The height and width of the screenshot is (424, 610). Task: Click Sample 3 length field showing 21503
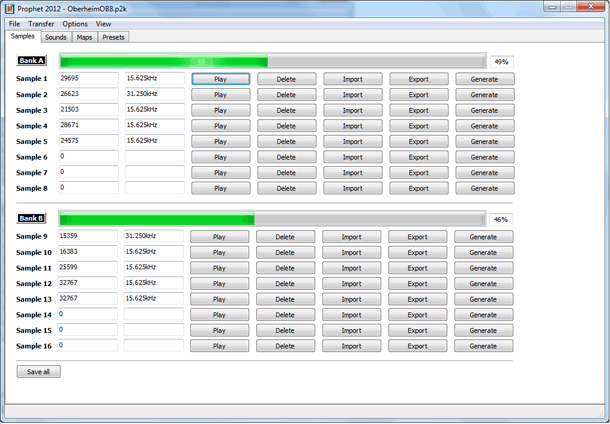click(89, 109)
